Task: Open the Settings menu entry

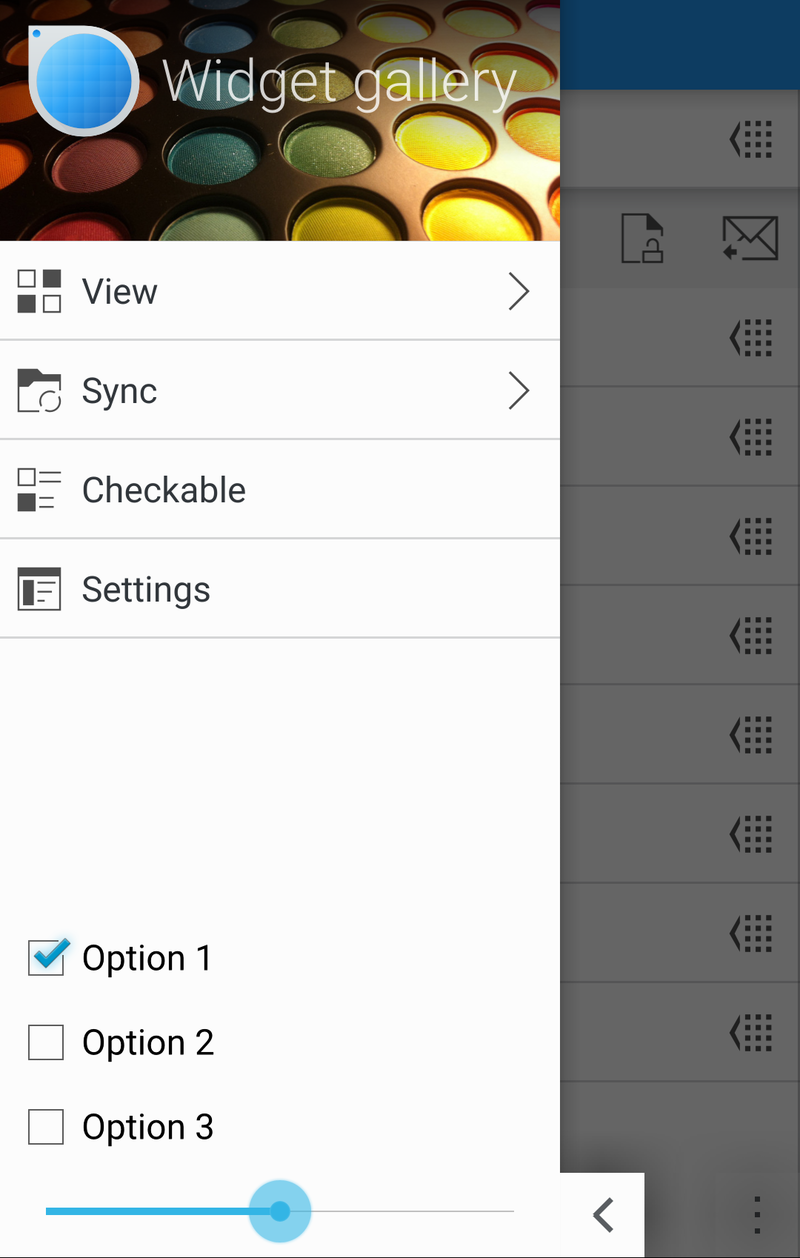Action: coord(146,589)
